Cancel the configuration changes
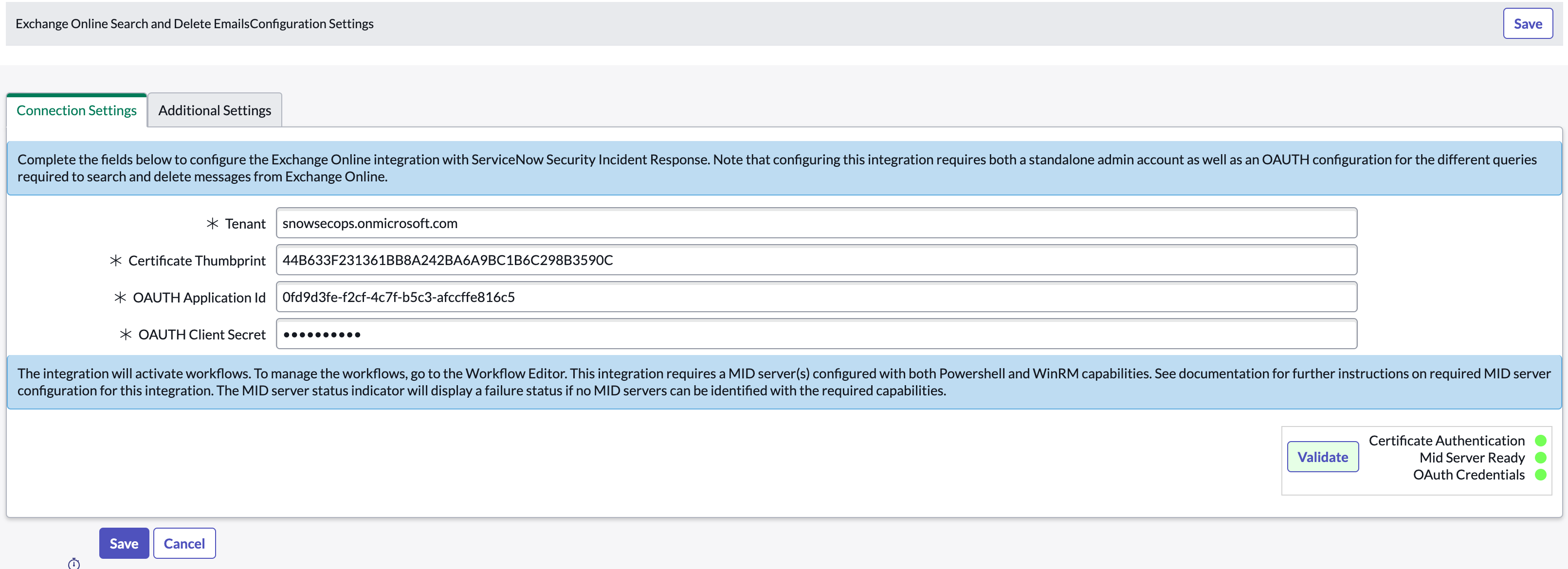The image size is (1568, 569). pyautogui.click(x=184, y=543)
